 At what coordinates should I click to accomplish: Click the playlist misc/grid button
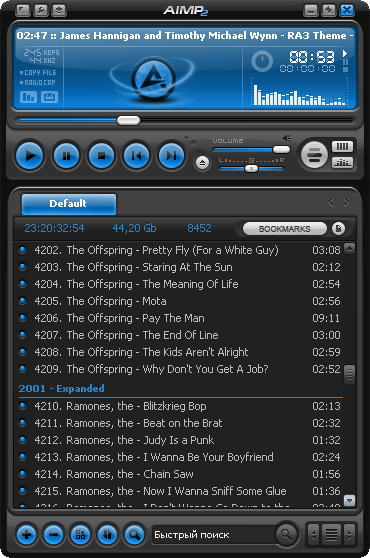81,535
